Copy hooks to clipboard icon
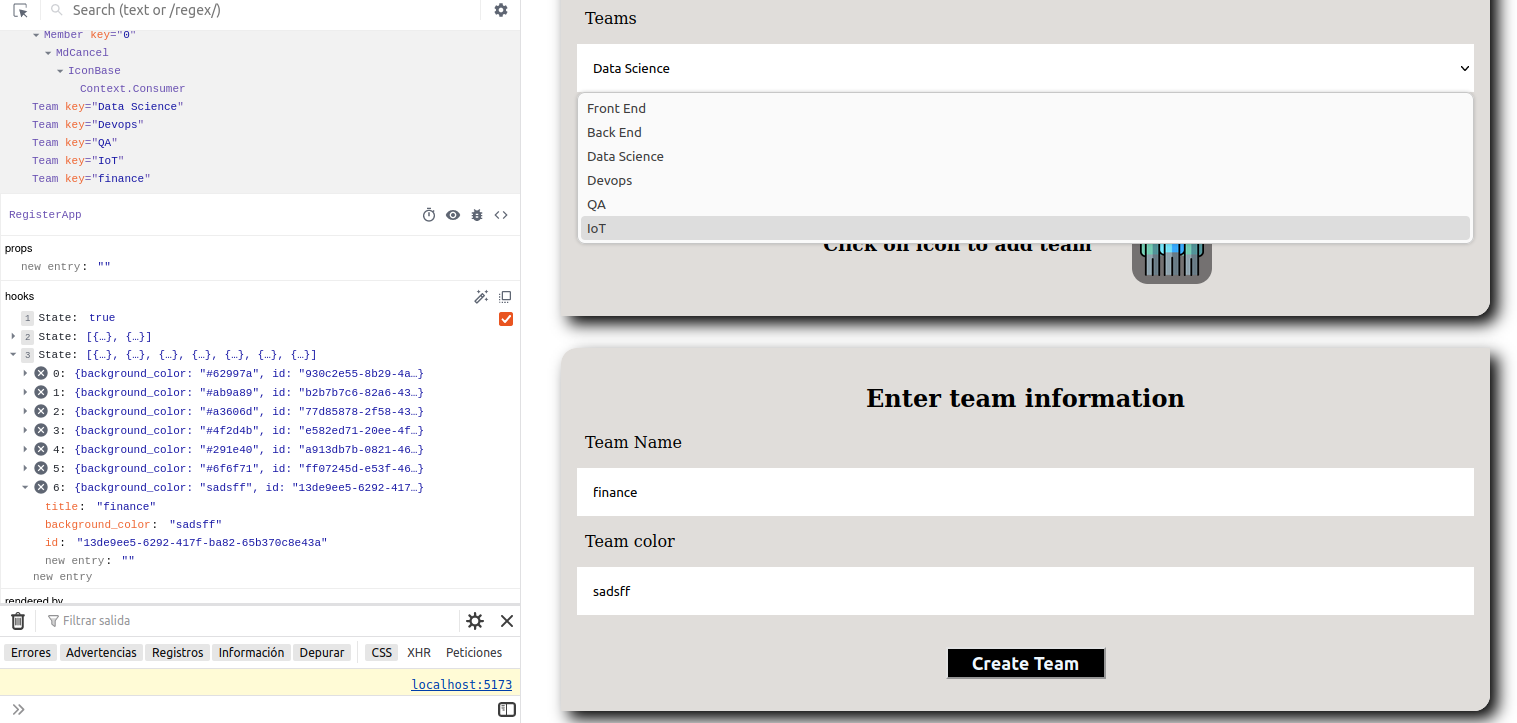Viewport: 1517px width, 723px height. (x=505, y=297)
